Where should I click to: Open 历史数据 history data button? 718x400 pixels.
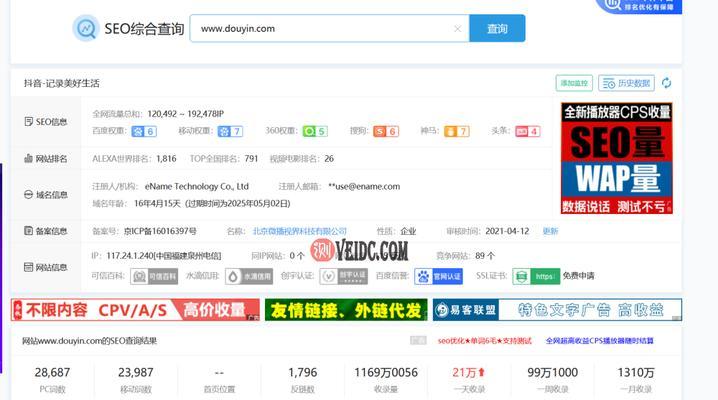coord(626,83)
